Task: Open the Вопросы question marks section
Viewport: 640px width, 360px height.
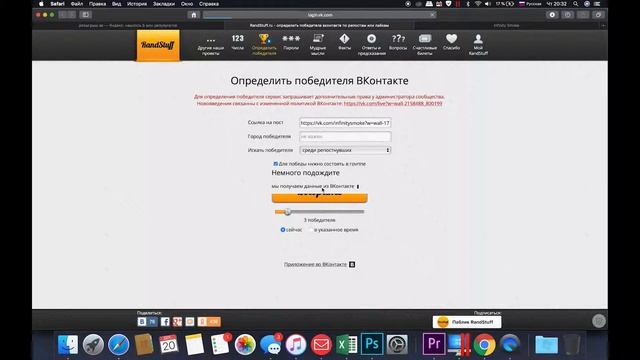Action: pyautogui.click(x=398, y=42)
